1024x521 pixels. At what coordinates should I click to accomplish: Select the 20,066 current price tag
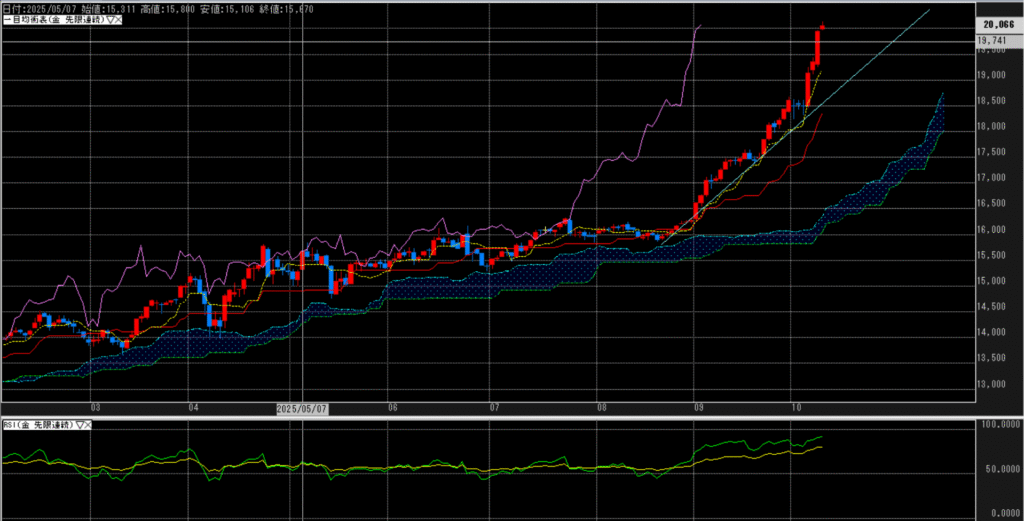point(998,24)
